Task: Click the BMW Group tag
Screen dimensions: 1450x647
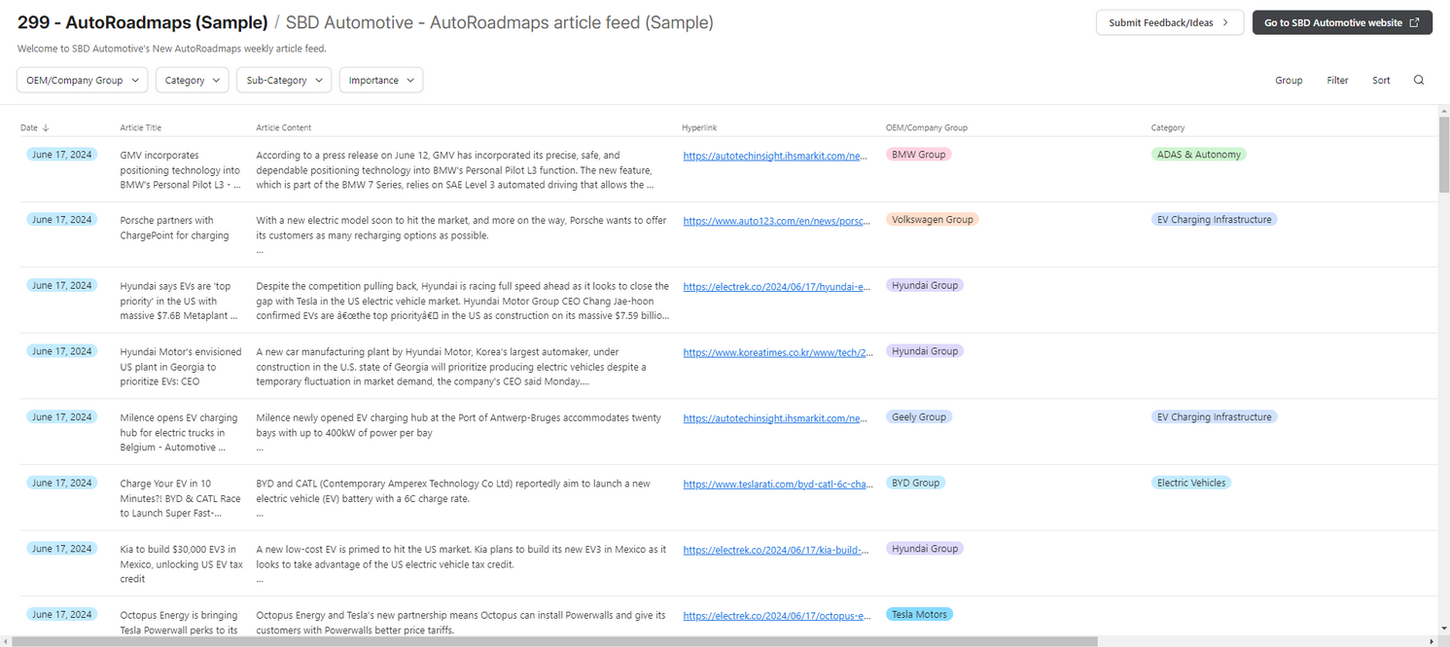Action: 918,154
